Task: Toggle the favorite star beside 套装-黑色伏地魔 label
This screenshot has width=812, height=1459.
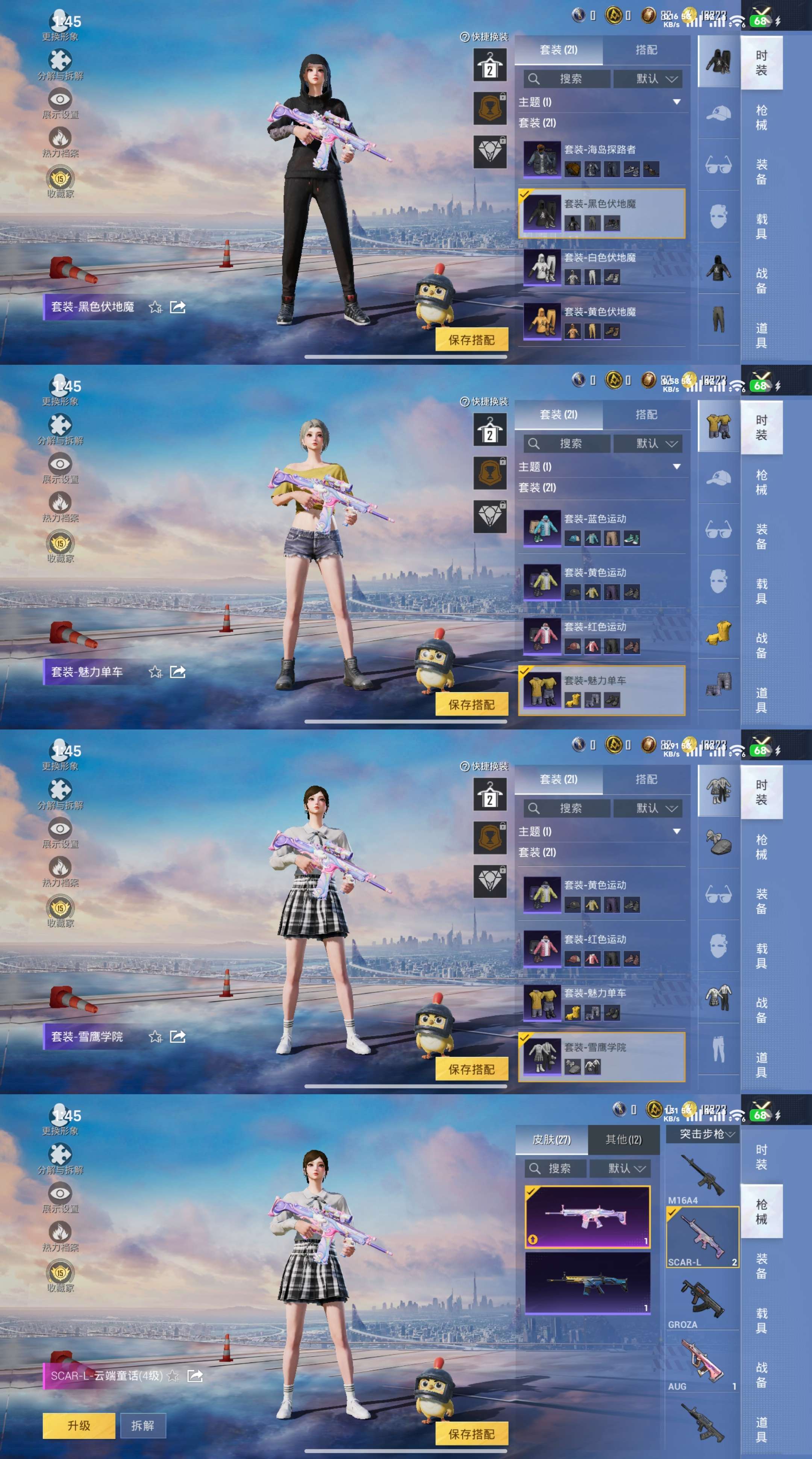Action: 155,307
